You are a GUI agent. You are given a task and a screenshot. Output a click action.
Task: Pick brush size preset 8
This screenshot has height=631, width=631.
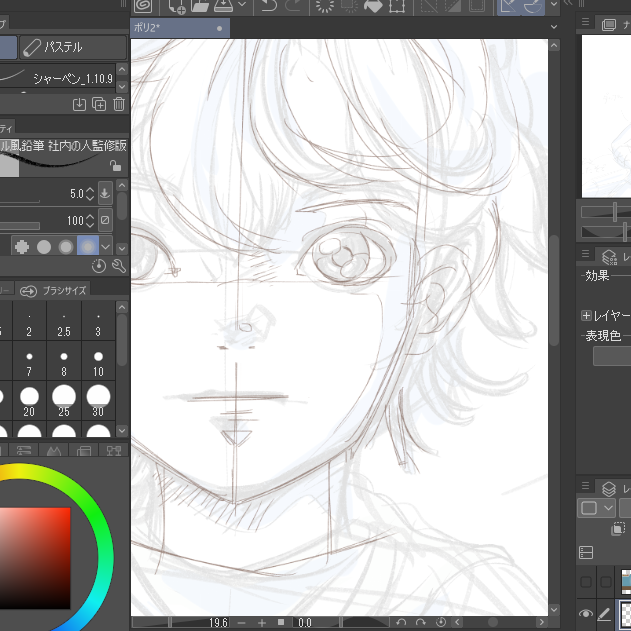pyautogui.click(x=64, y=361)
